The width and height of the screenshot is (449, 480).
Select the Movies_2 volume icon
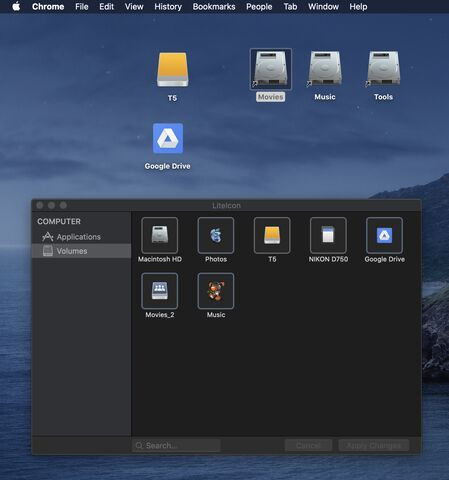[x=160, y=291]
